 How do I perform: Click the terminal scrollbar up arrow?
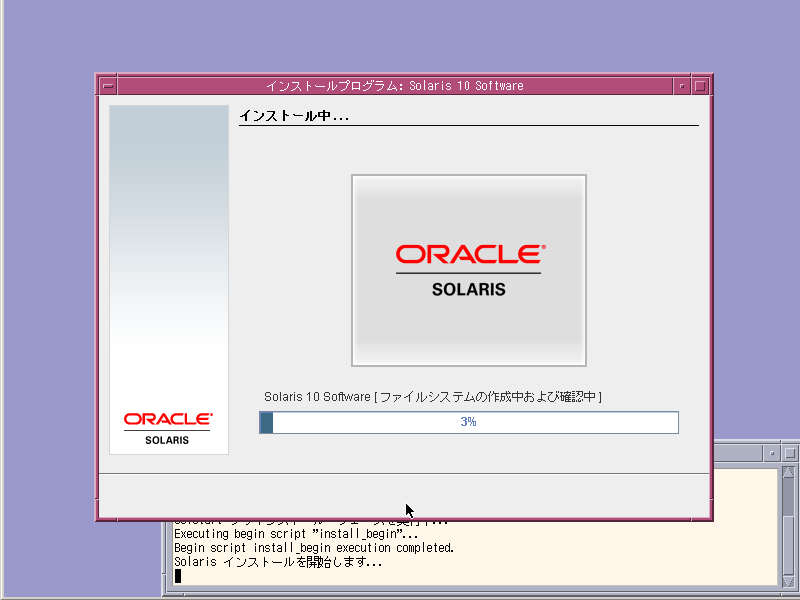(788, 472)
